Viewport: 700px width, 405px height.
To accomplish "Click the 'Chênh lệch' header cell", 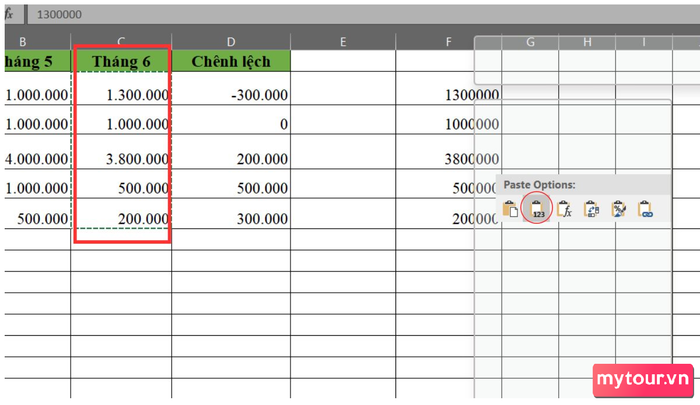I will pos(231,61).
